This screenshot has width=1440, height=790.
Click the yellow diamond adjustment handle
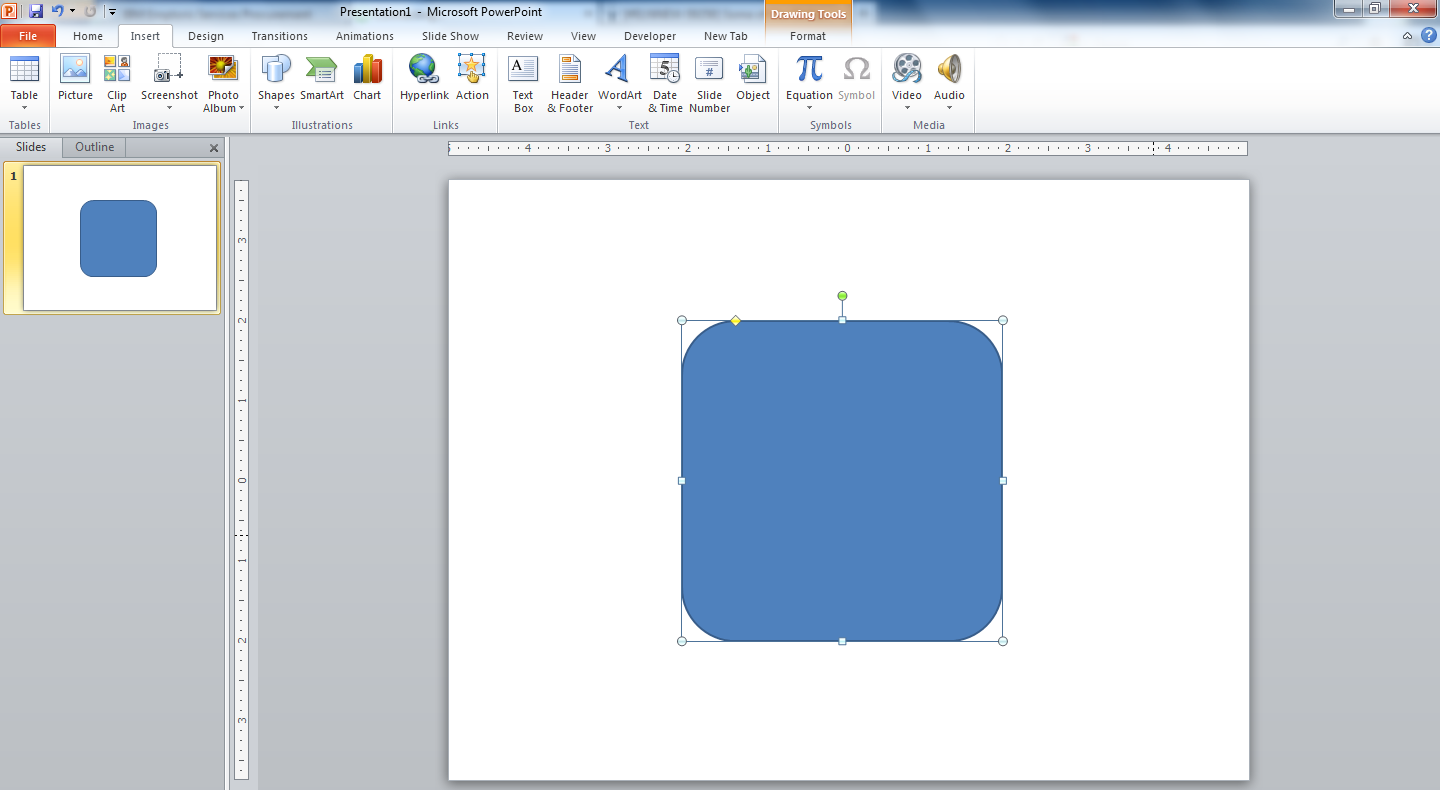736,320
